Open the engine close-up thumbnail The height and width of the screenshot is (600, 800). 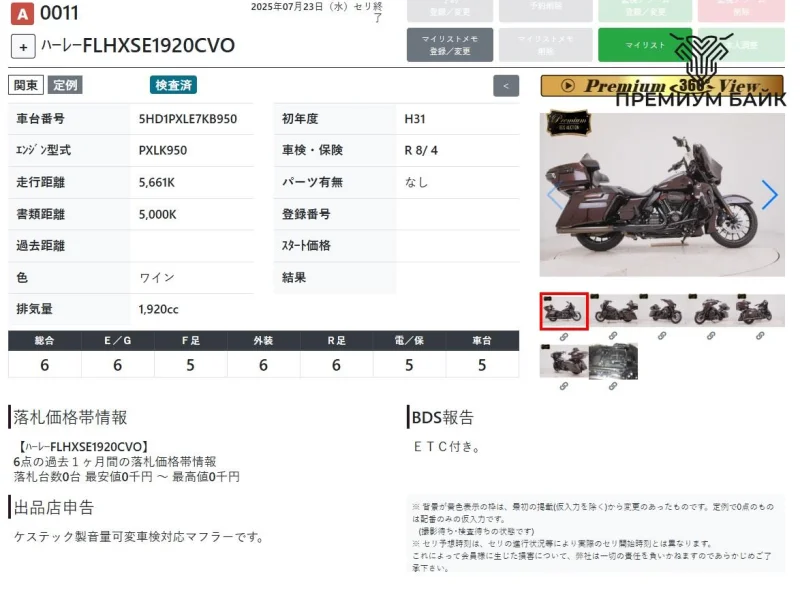pyautogui.click(x=614, y=361)
